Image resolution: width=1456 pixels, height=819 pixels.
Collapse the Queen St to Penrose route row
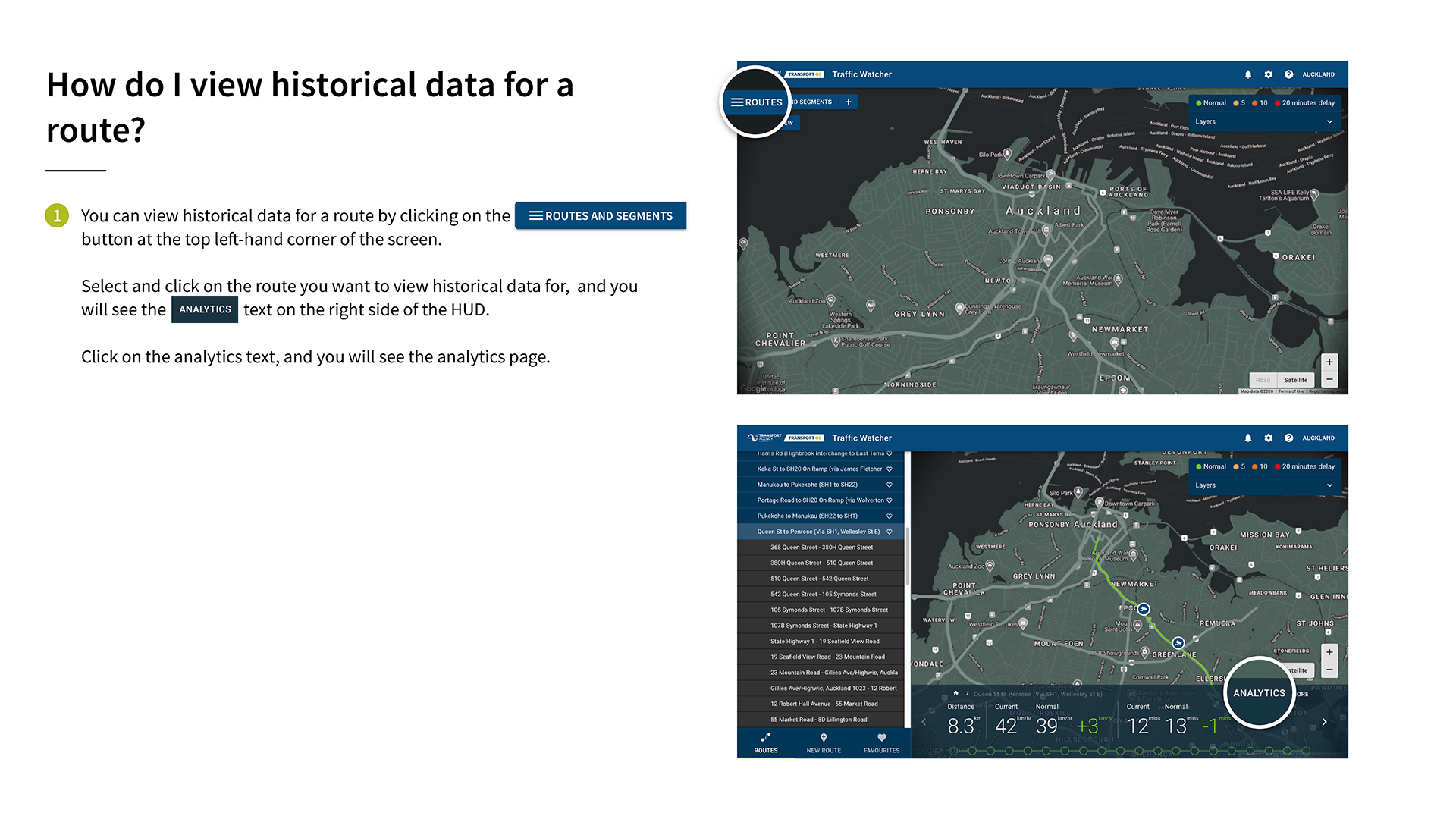[821, 532]
